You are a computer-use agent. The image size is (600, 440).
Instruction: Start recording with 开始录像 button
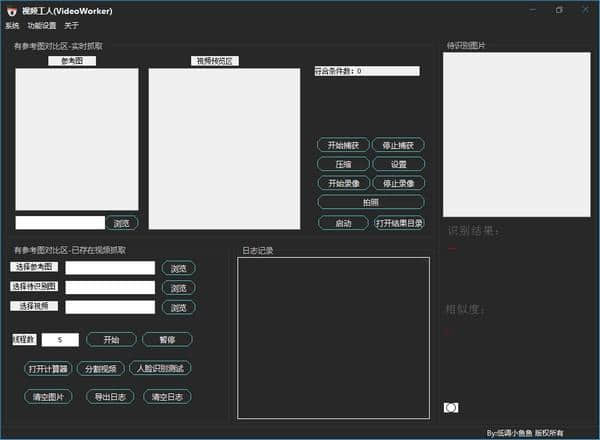pyautogui.click(x=343, y=183)
